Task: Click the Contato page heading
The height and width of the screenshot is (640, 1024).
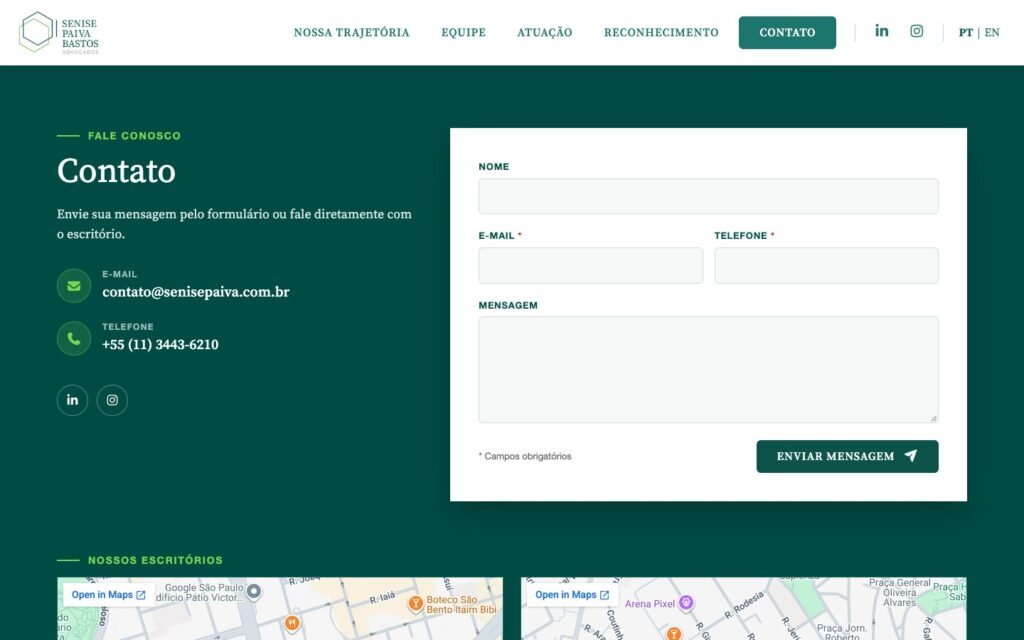Action: pyautogui.click(x=116, y=171)
